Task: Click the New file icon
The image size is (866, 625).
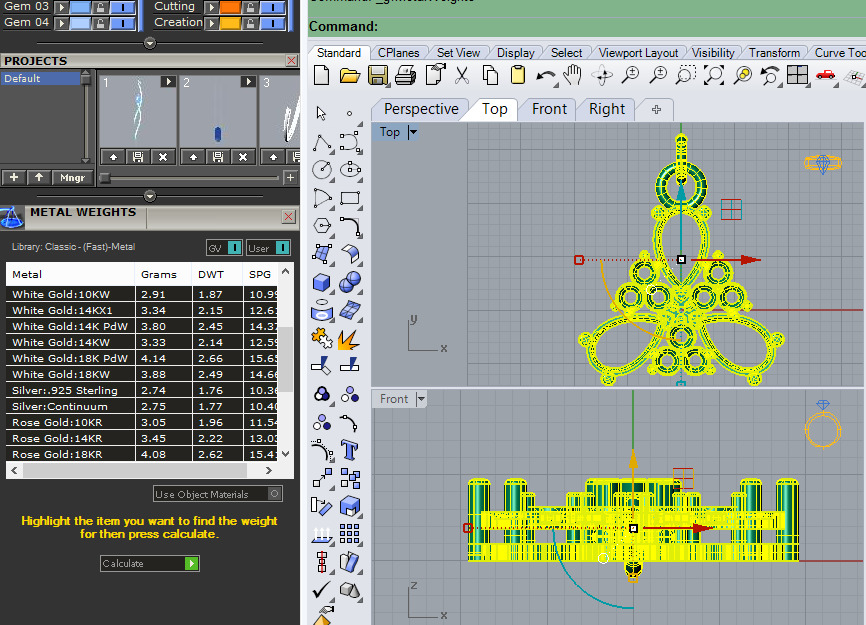Action: tap(321, 75)
